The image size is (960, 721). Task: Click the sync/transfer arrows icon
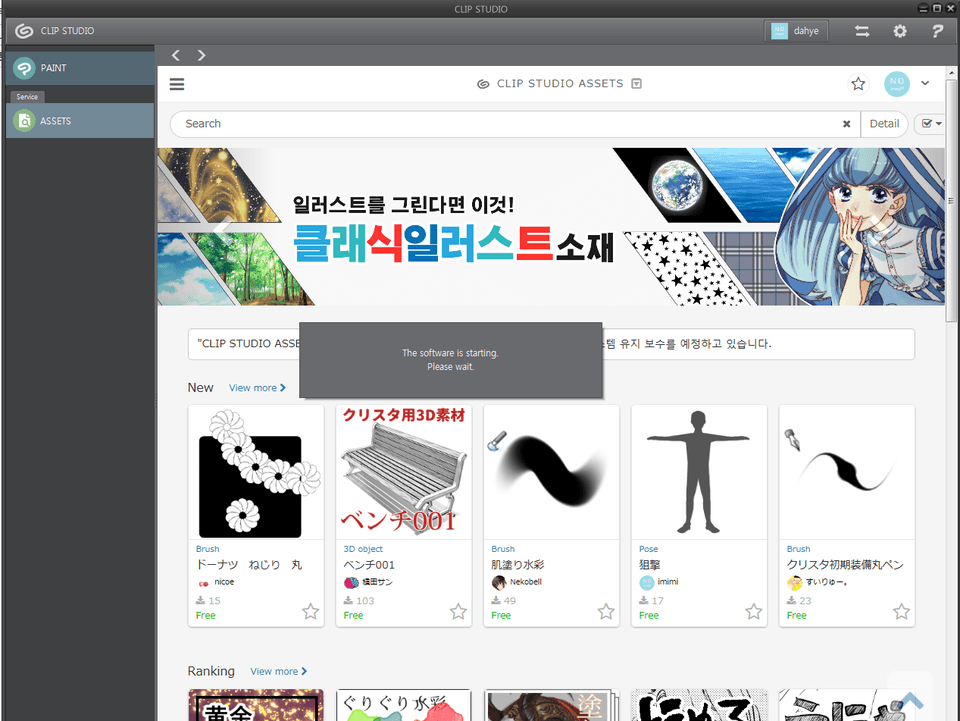click(x=862, y=31)
